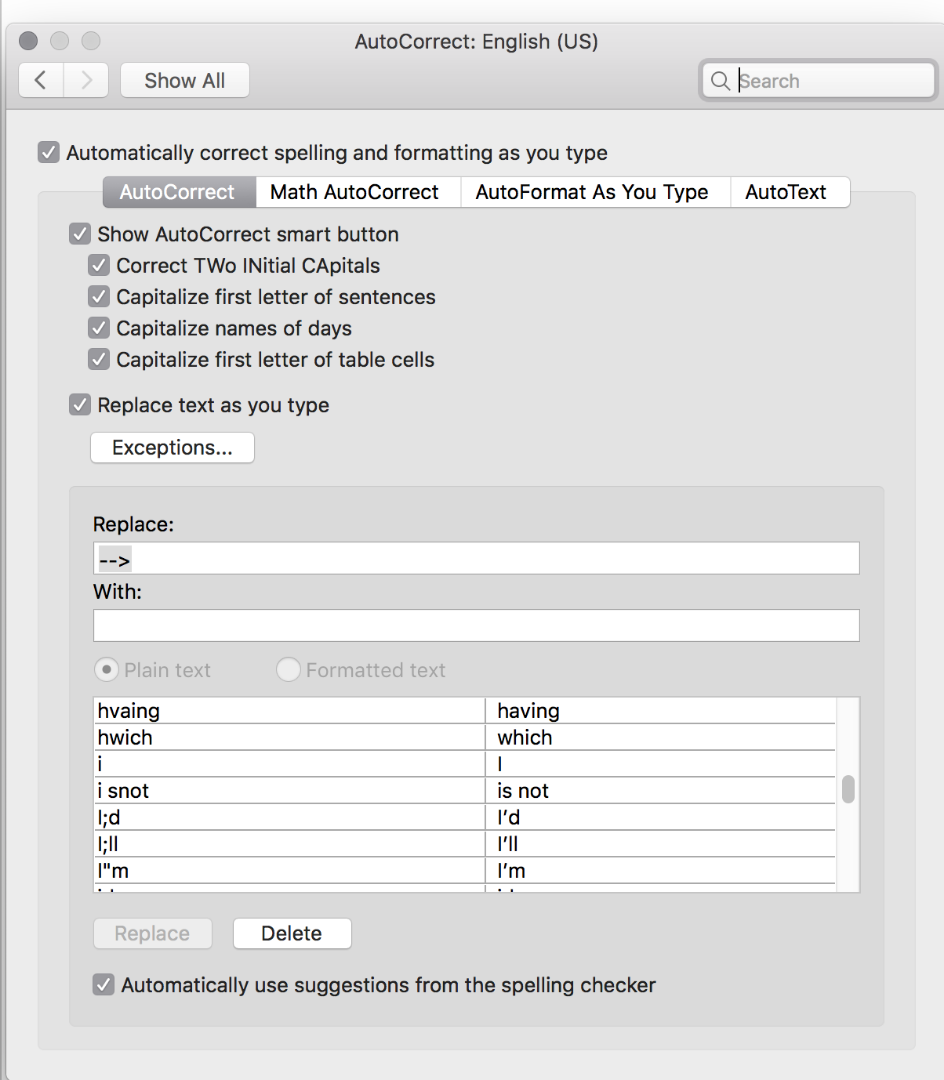Toggle Automatically correct spelling and formatting
The width and height of the screenshot is (944, 1080).
48,153
